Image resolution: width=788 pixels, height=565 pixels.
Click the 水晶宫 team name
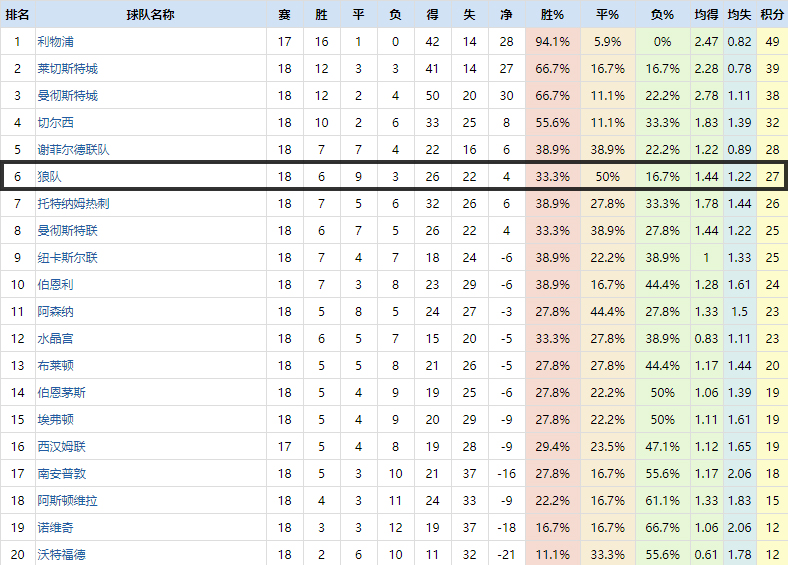55,339
